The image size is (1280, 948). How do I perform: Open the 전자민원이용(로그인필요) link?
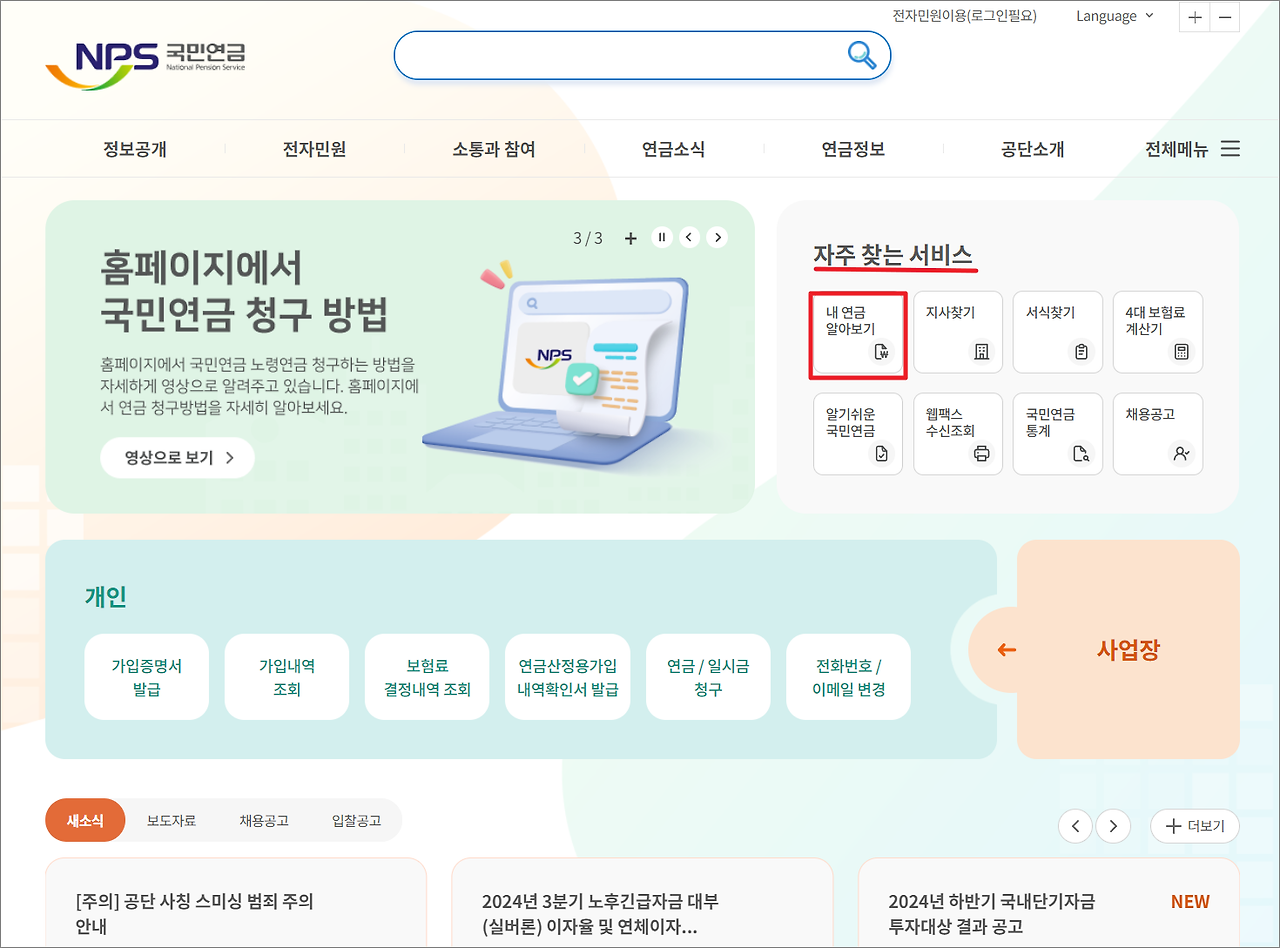click(x=963, y=16)
